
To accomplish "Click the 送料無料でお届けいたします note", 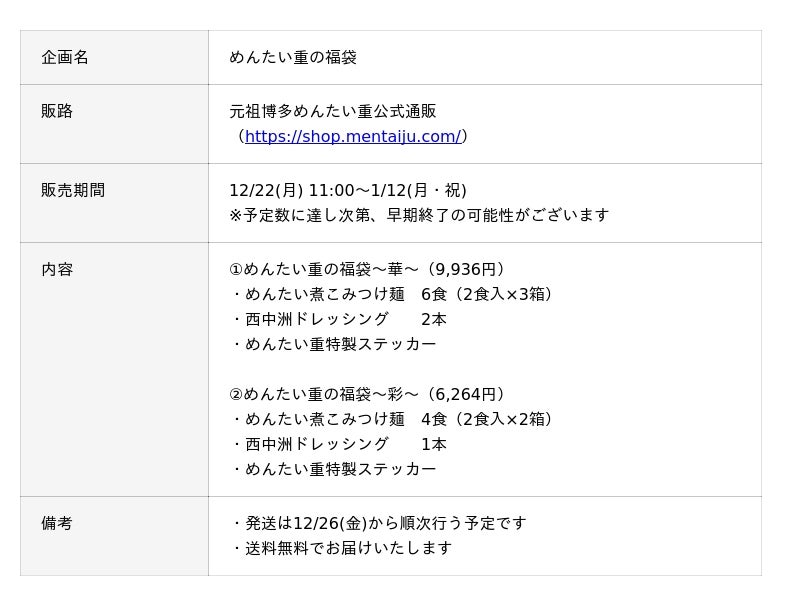I will point(341,549).
